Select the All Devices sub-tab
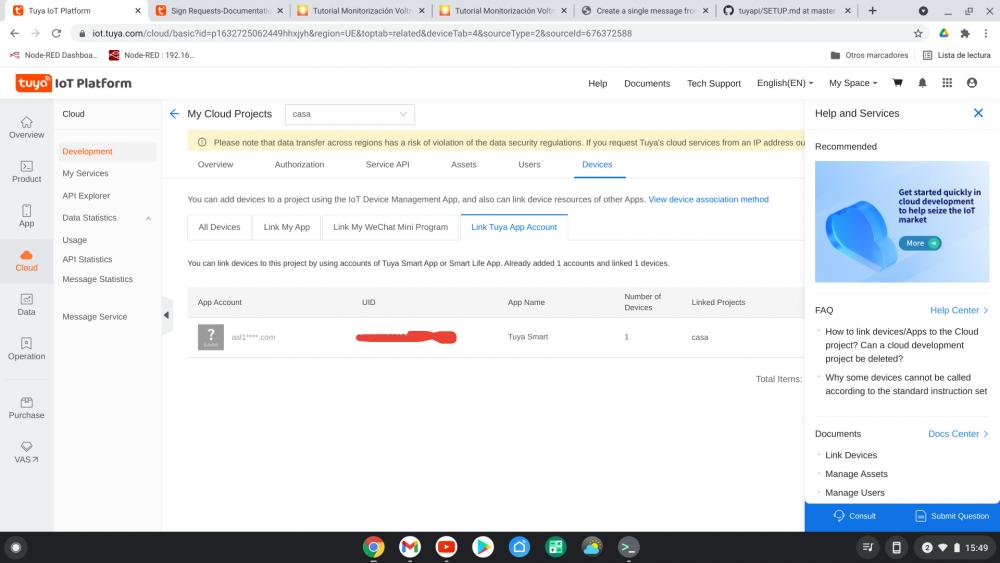 (219, 227)
